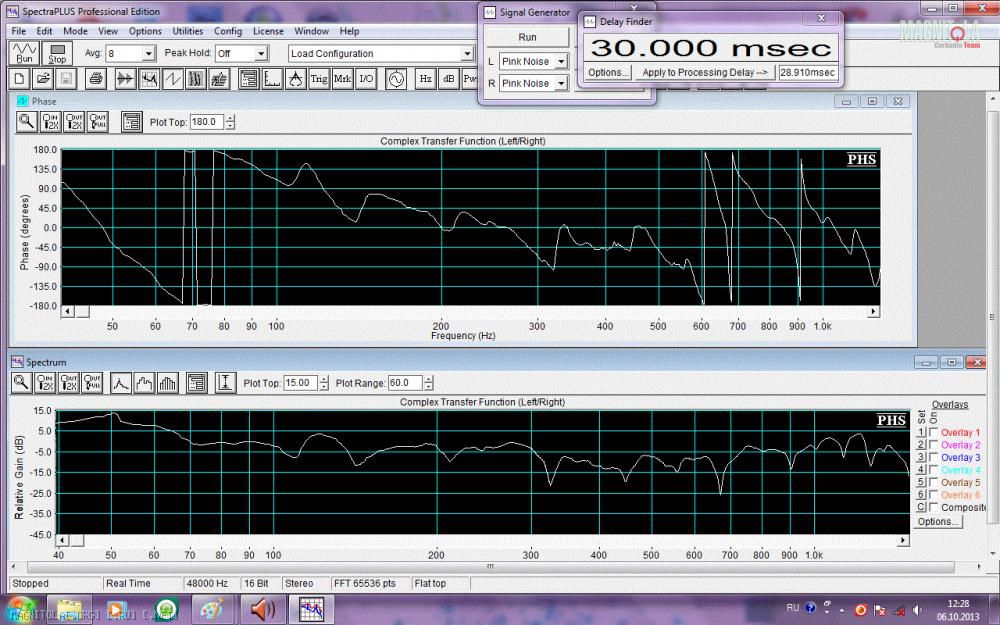
Task: Print using the printer toolbar icon
Action: (x=96, y=79)
